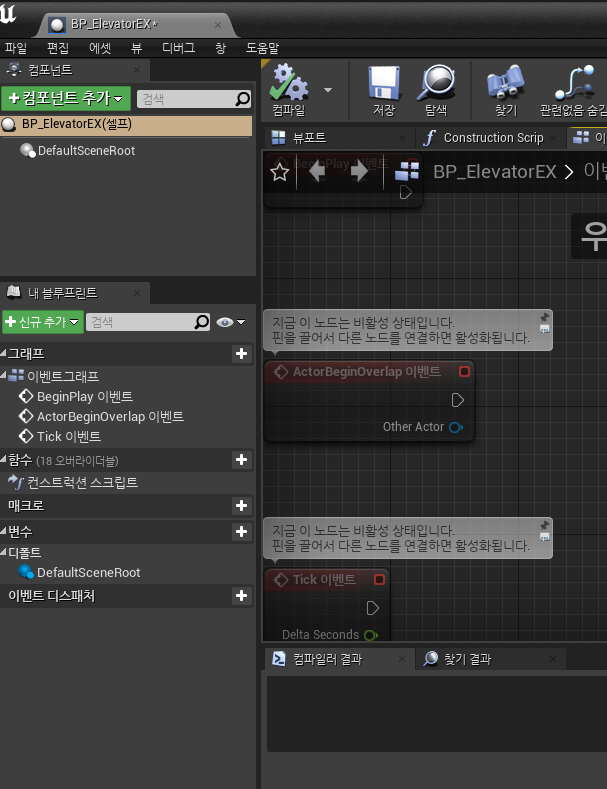This screenshot has width=607, height=789.
Task: Open the Compile options dropdown arrow
Action: coord(328,90)
